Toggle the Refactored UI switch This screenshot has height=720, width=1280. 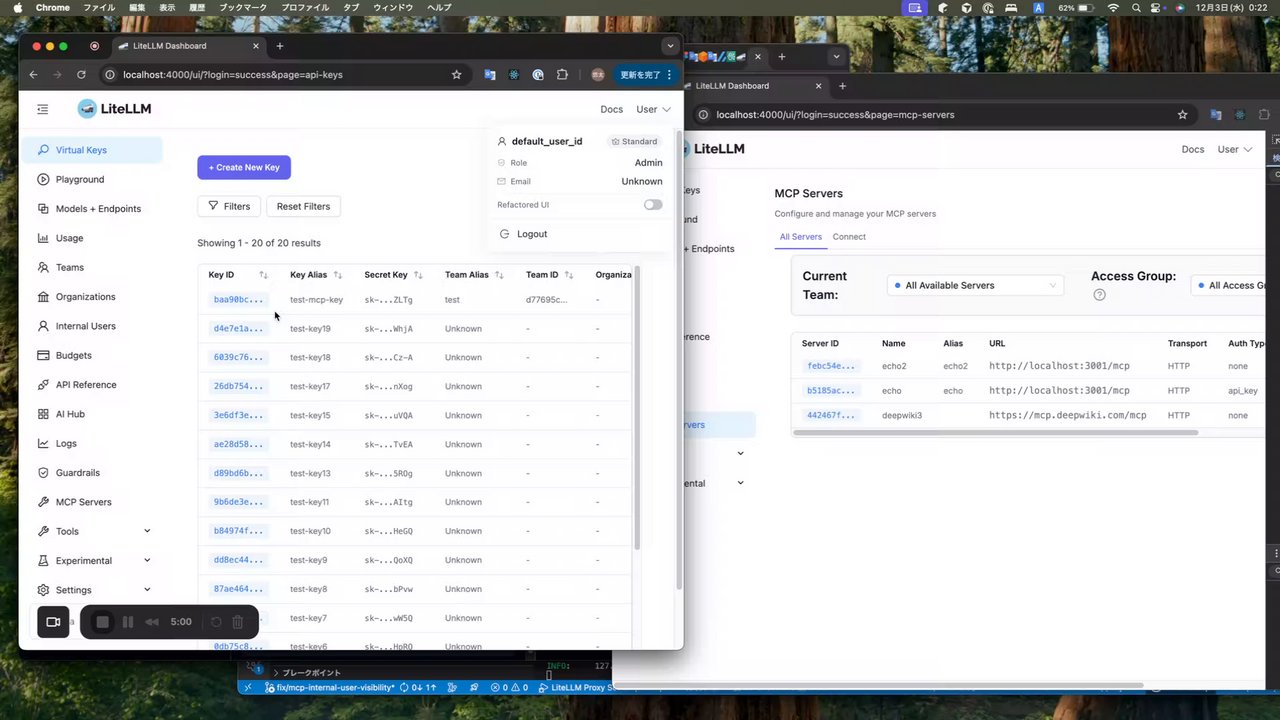(653, 205)
